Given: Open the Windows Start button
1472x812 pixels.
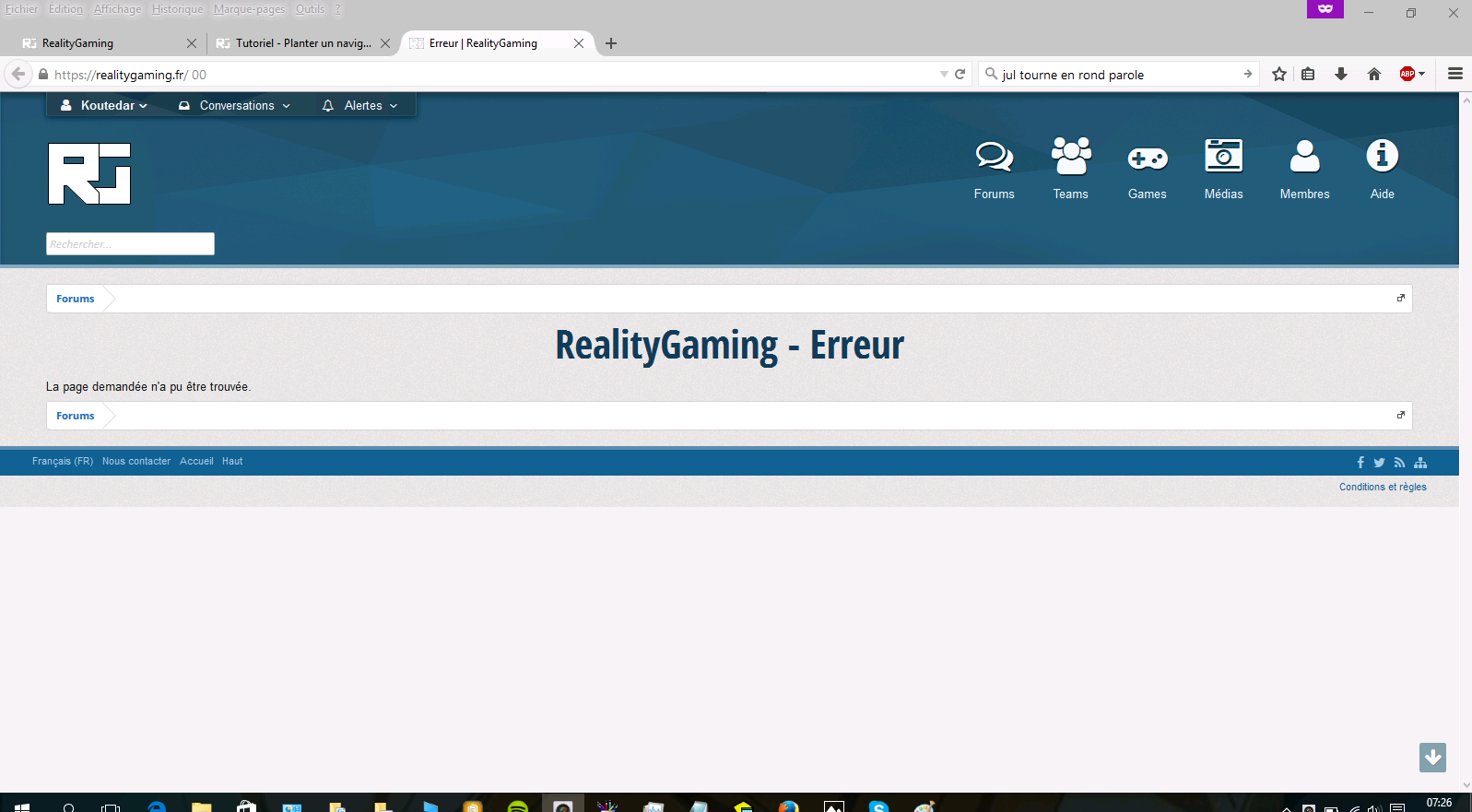Looking at the screenshot, I should [22, 806].
